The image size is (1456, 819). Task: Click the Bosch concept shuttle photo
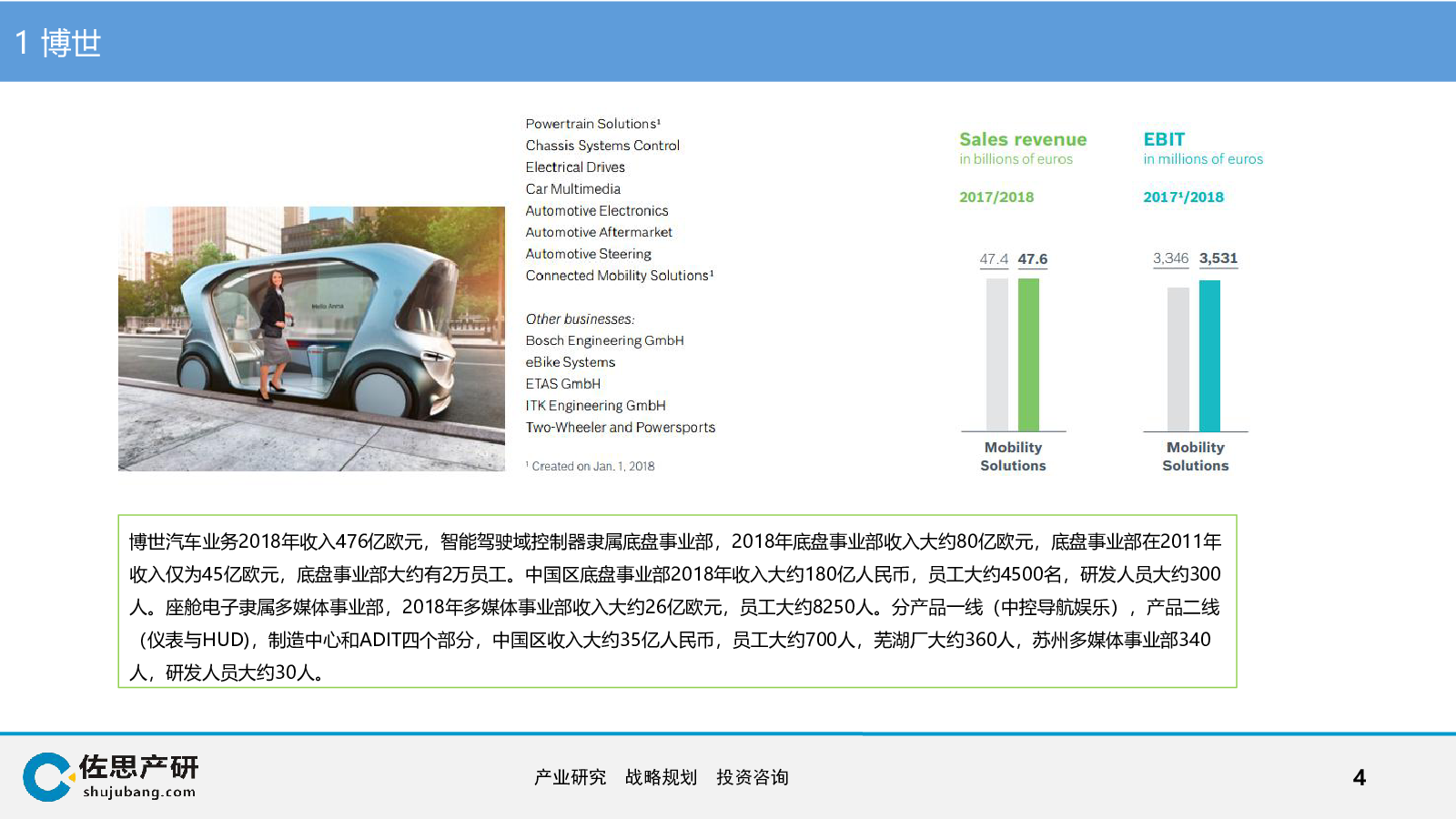(x=311, y=339)
